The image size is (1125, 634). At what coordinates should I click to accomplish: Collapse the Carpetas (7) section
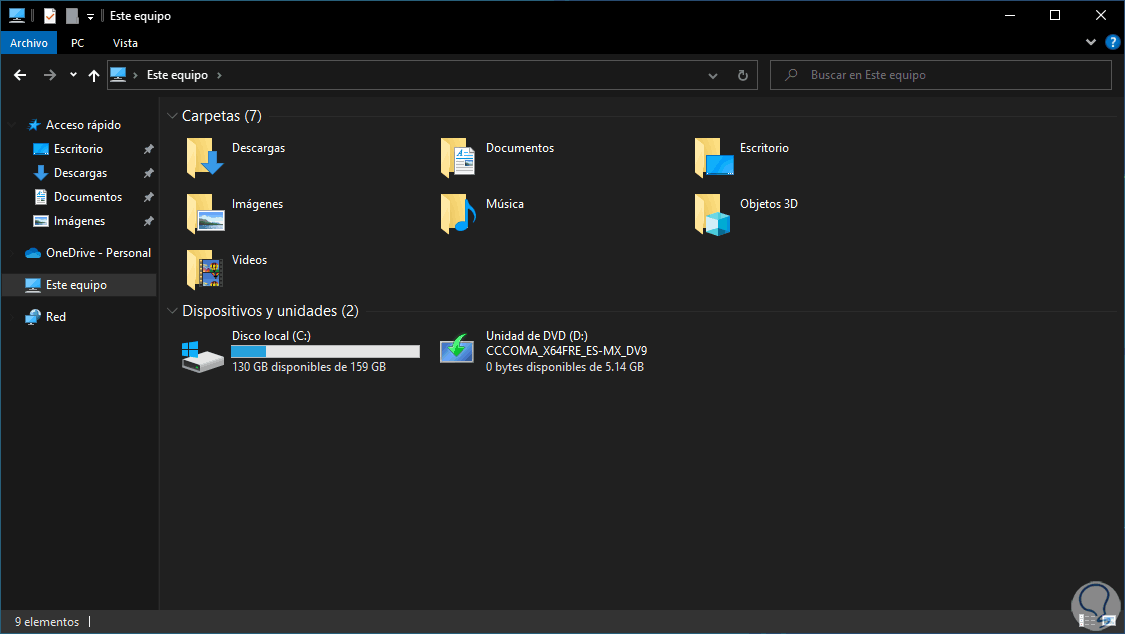pos(170,115)
